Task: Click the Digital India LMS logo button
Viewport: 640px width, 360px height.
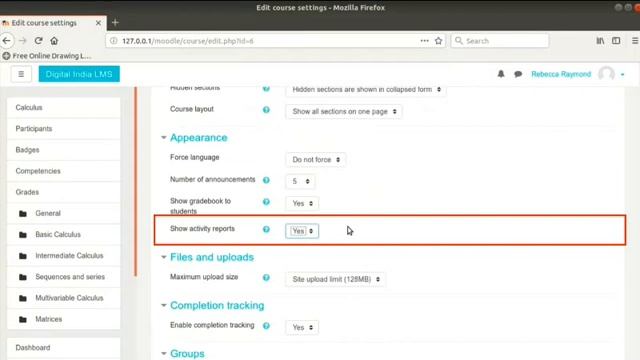Action: click(x=79, y=74)
